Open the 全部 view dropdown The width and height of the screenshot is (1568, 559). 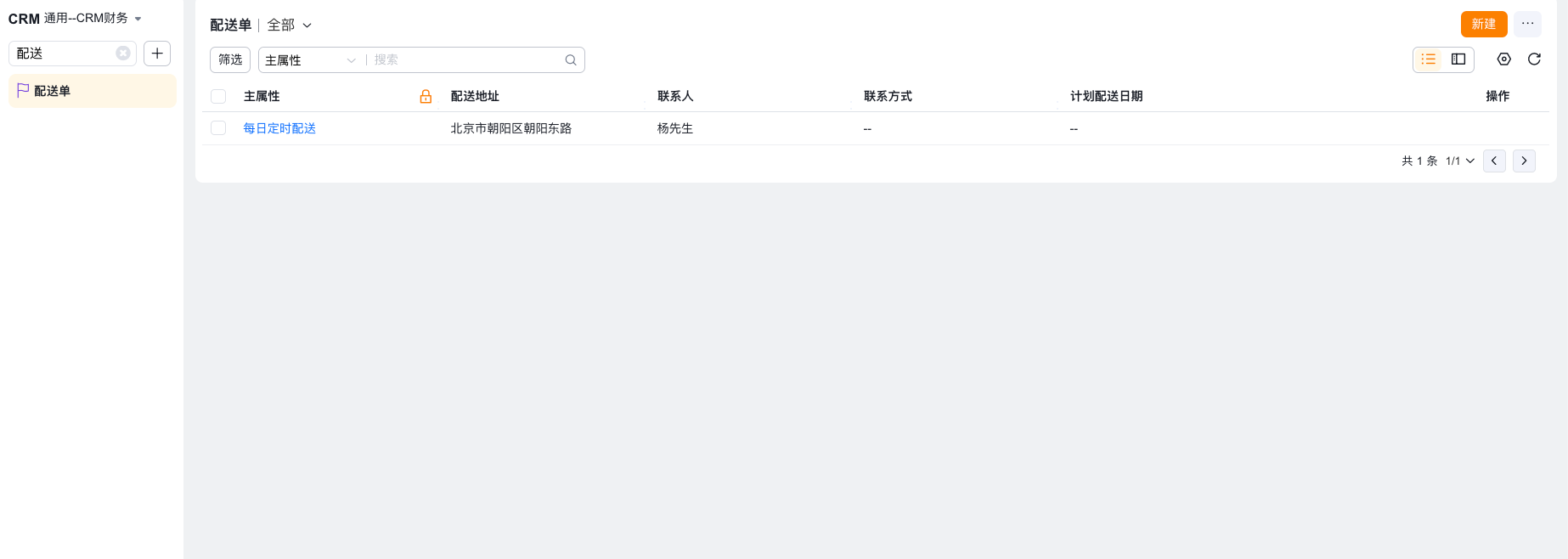pos(290,25)
